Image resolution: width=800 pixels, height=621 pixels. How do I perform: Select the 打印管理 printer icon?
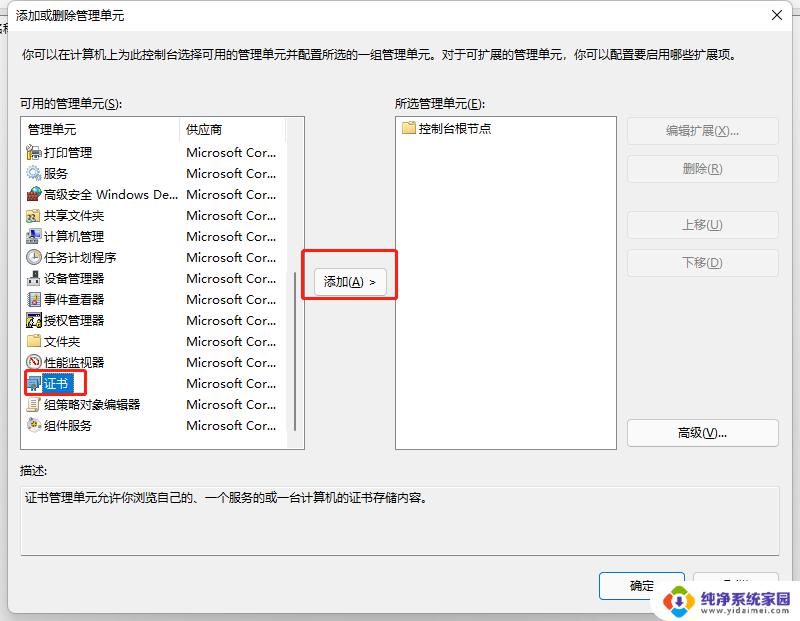[x=34, y=152]
